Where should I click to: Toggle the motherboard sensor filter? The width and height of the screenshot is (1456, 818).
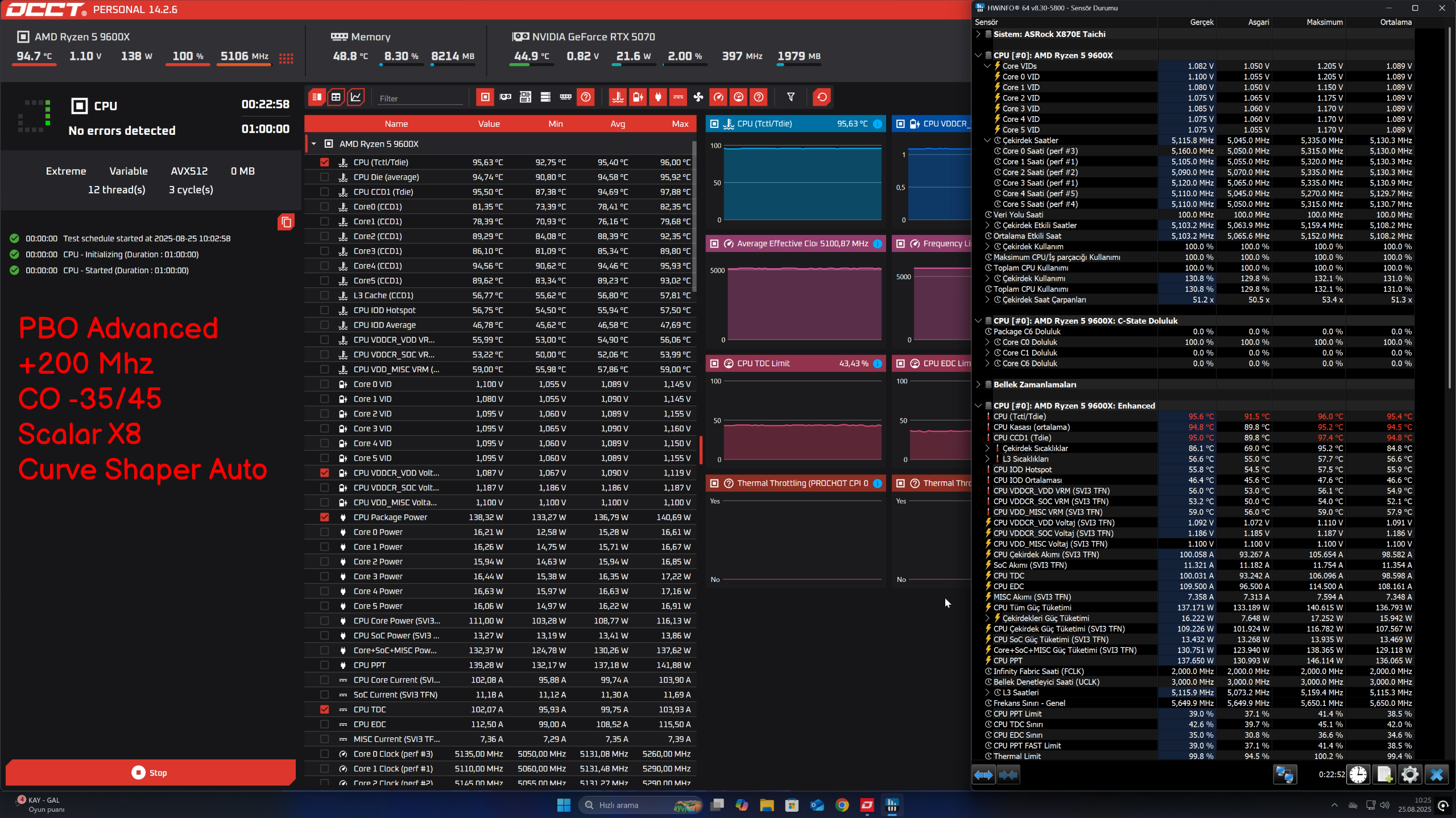coord(526,97)
